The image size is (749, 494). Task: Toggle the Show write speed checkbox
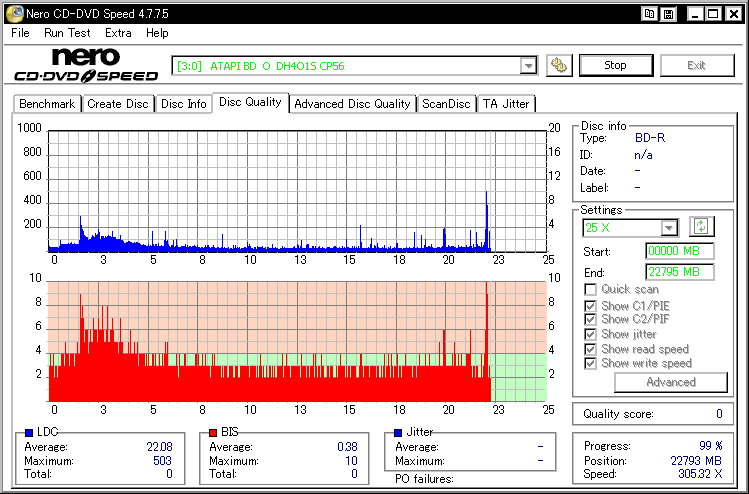click(590, 364)
